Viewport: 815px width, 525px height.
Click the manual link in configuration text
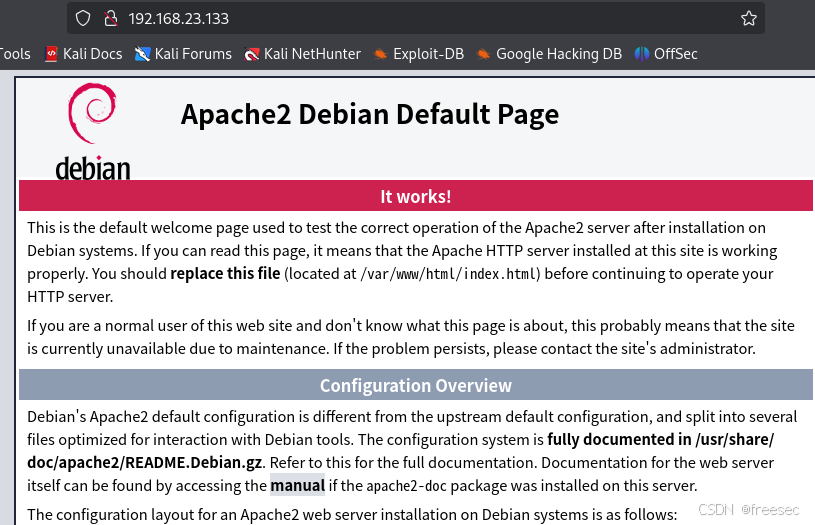click(x=297, y=485)
